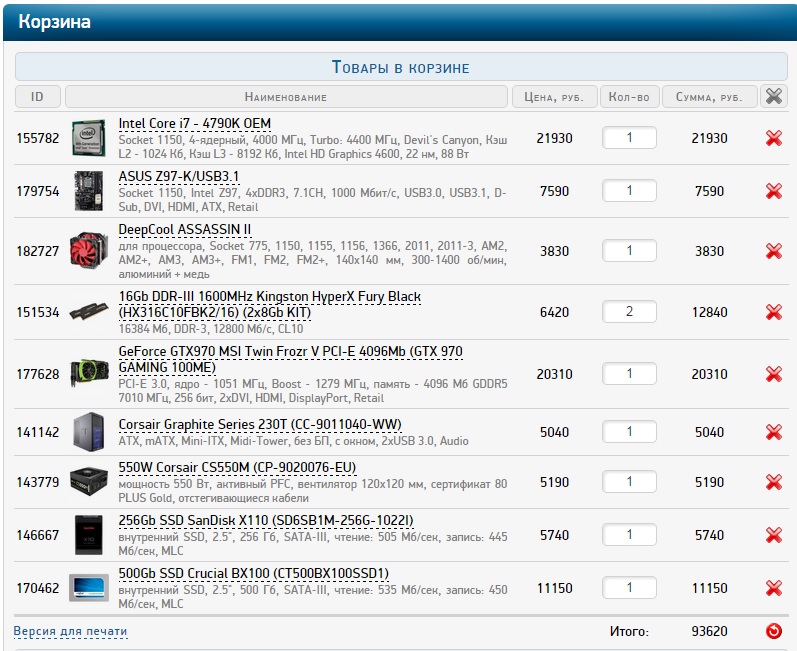Edit quantity field for ASUS Z97-K
This screenshot has width=797, height=651.
pos(629,191)
